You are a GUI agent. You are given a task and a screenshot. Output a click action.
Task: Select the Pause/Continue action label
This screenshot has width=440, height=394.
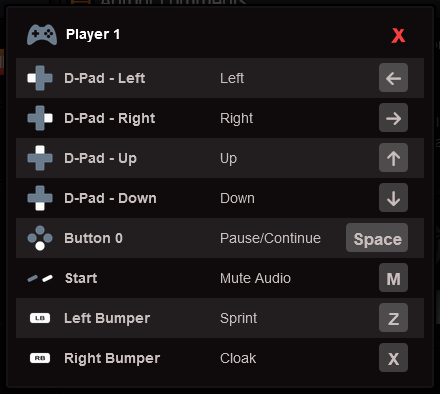point(270,238)
